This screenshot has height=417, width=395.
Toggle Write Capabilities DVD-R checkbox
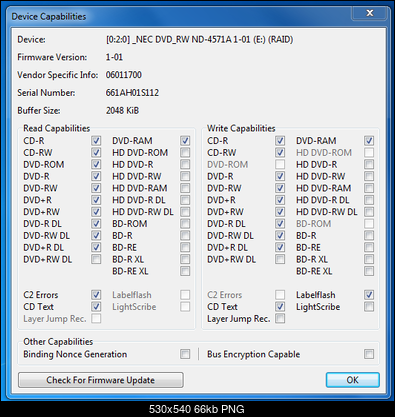coord(280,176)
